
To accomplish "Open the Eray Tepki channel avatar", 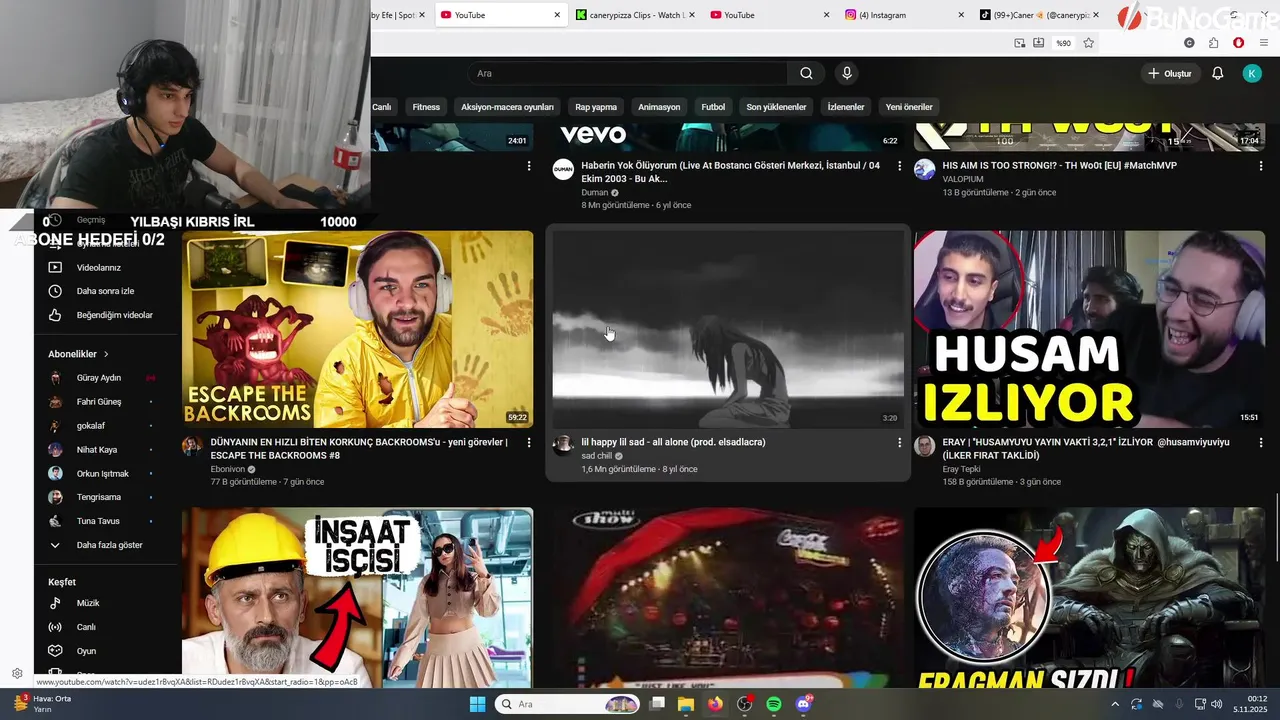I will click(924, 446).
